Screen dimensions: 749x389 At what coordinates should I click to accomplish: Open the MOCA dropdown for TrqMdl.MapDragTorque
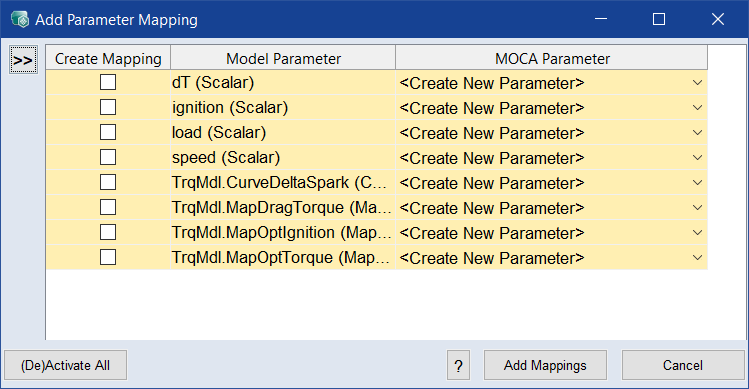[697, 207]
